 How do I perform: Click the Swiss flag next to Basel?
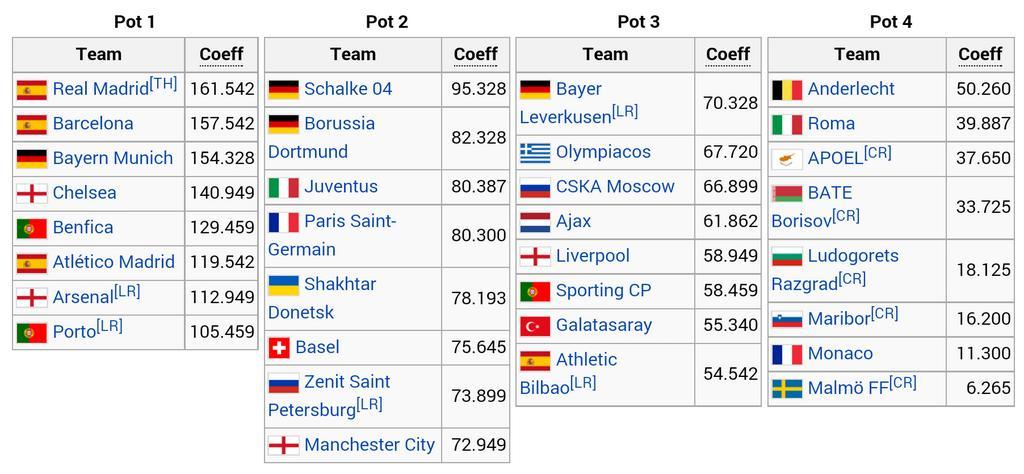pos(279,348)
